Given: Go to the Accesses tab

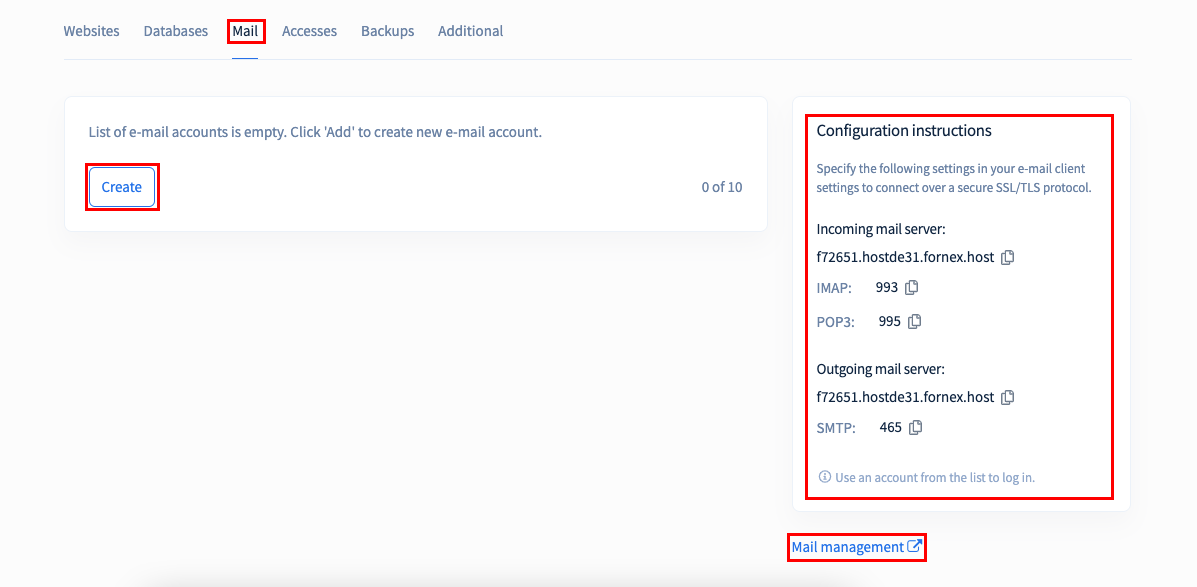Looking at the screenshot, I should click(309, 31).
